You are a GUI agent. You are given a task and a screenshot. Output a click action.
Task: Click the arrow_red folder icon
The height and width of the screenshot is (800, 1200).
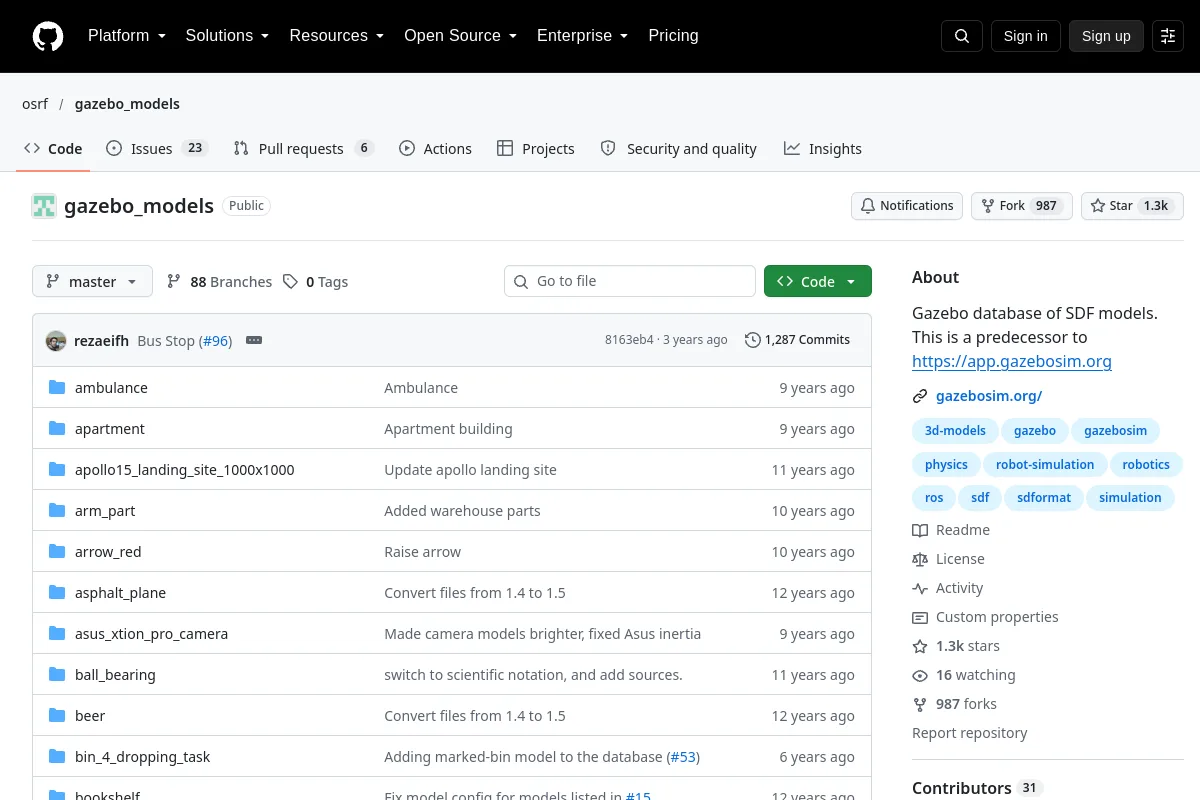point(57,552)
